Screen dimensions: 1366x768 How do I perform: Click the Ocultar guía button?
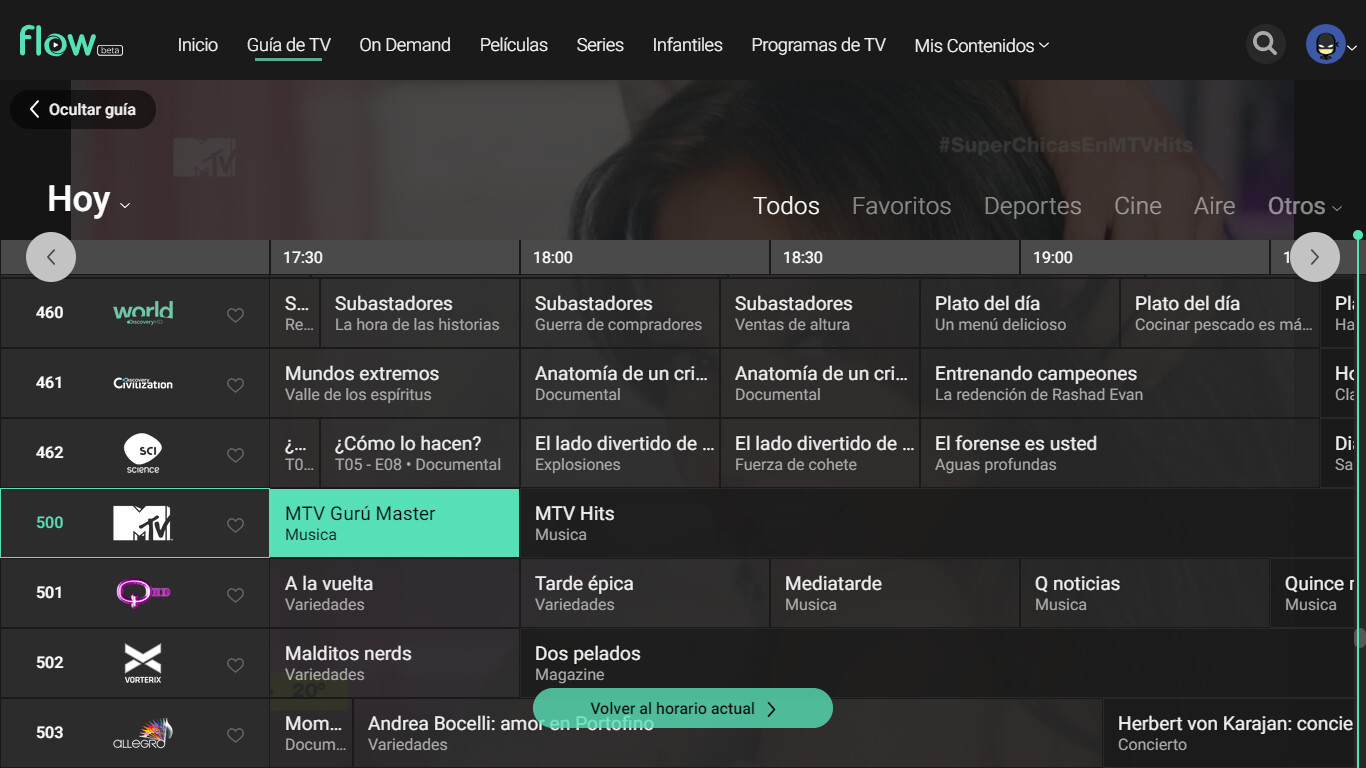coord(83,109)
